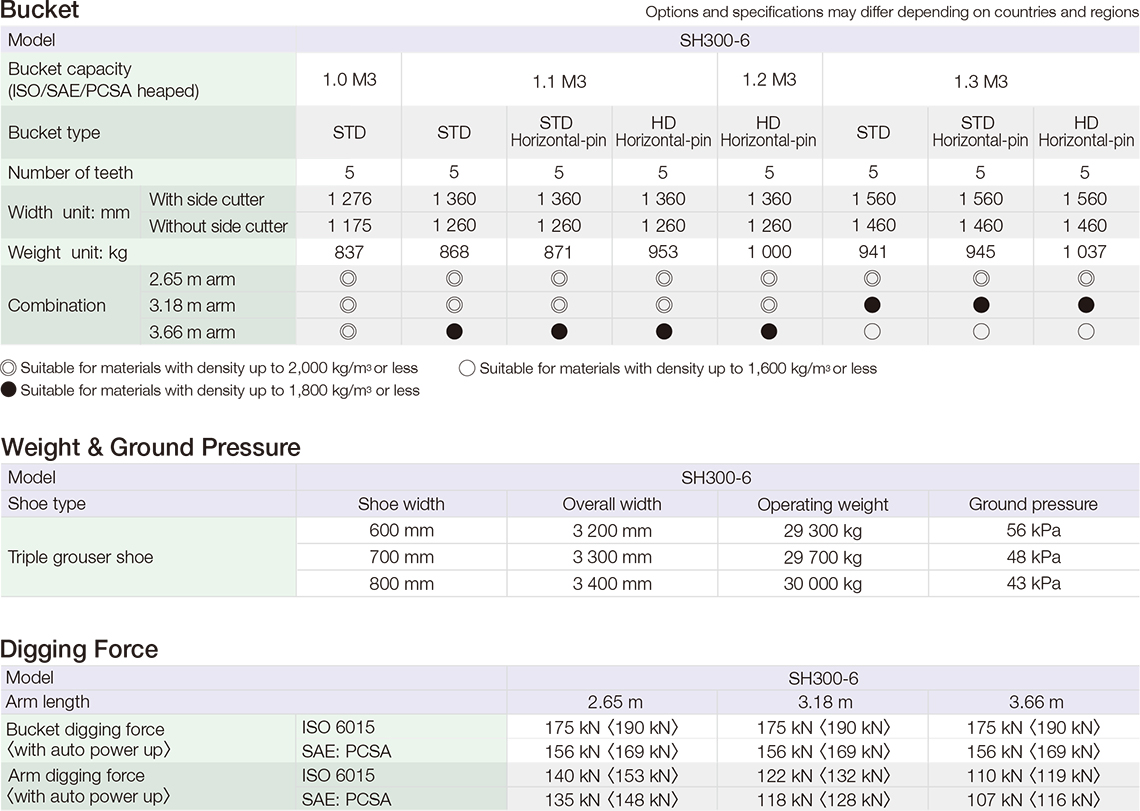Image resolution: width=1140 pixels, height=811 pixels.
Task: Click the Bucket section heading
Action: [40, 12]
